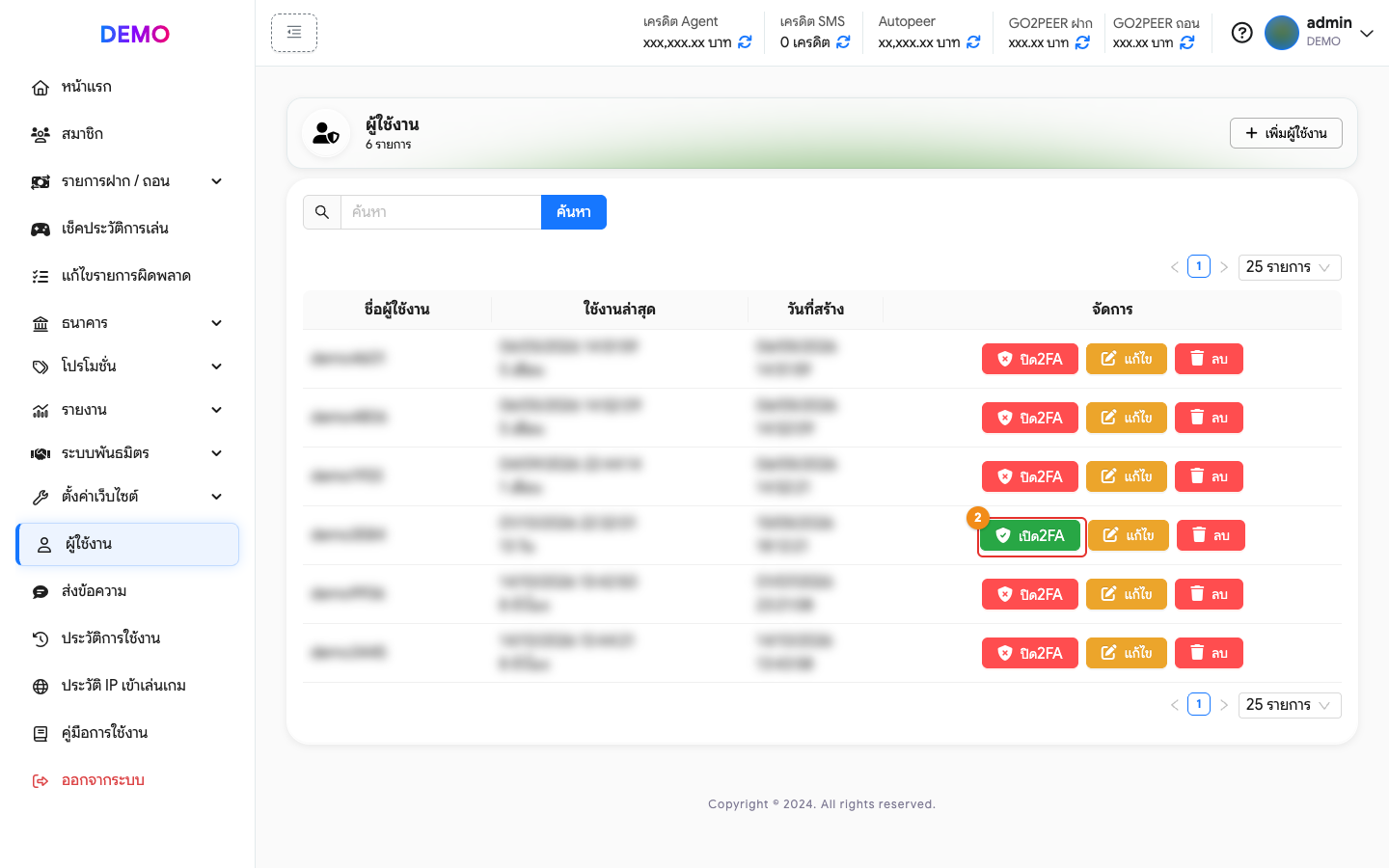Click the blue ค้นหา search button
The image size is (1389, 868).
click(x=574, y=212)
